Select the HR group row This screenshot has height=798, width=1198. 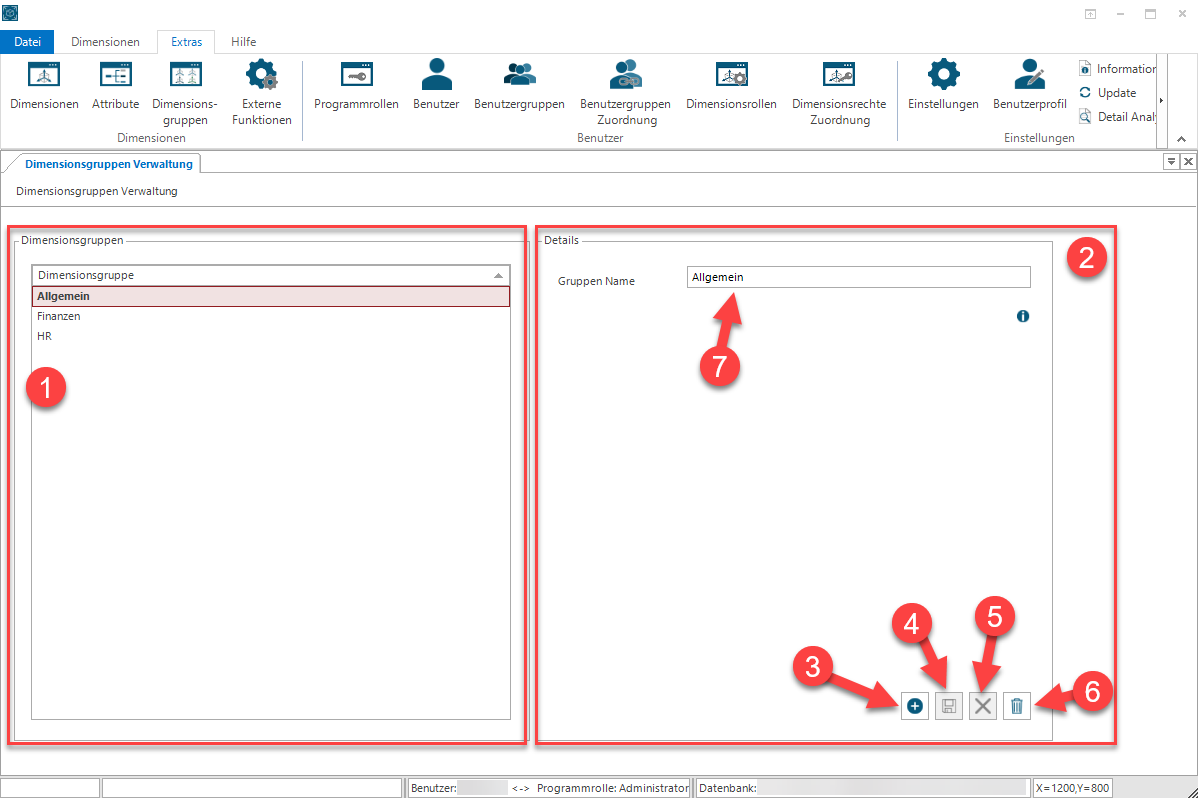point(270,336)
